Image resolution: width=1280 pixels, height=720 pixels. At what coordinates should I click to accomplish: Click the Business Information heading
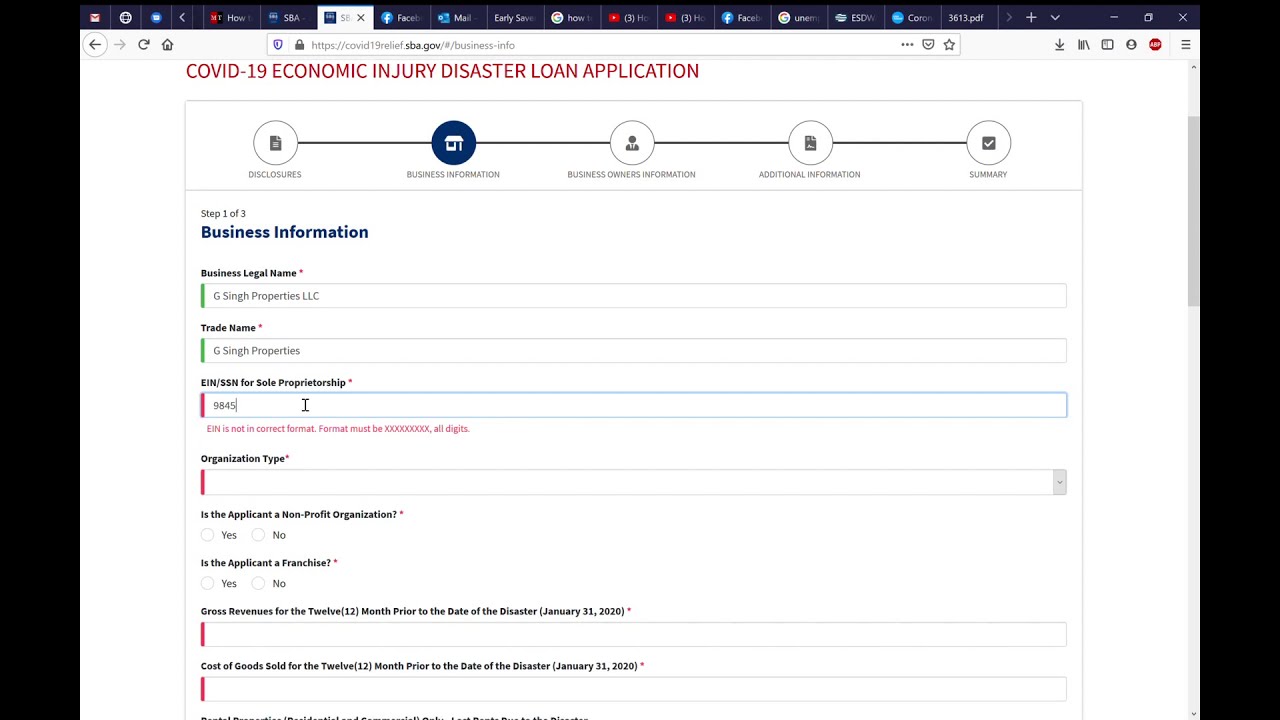click(x=284, y=232)
